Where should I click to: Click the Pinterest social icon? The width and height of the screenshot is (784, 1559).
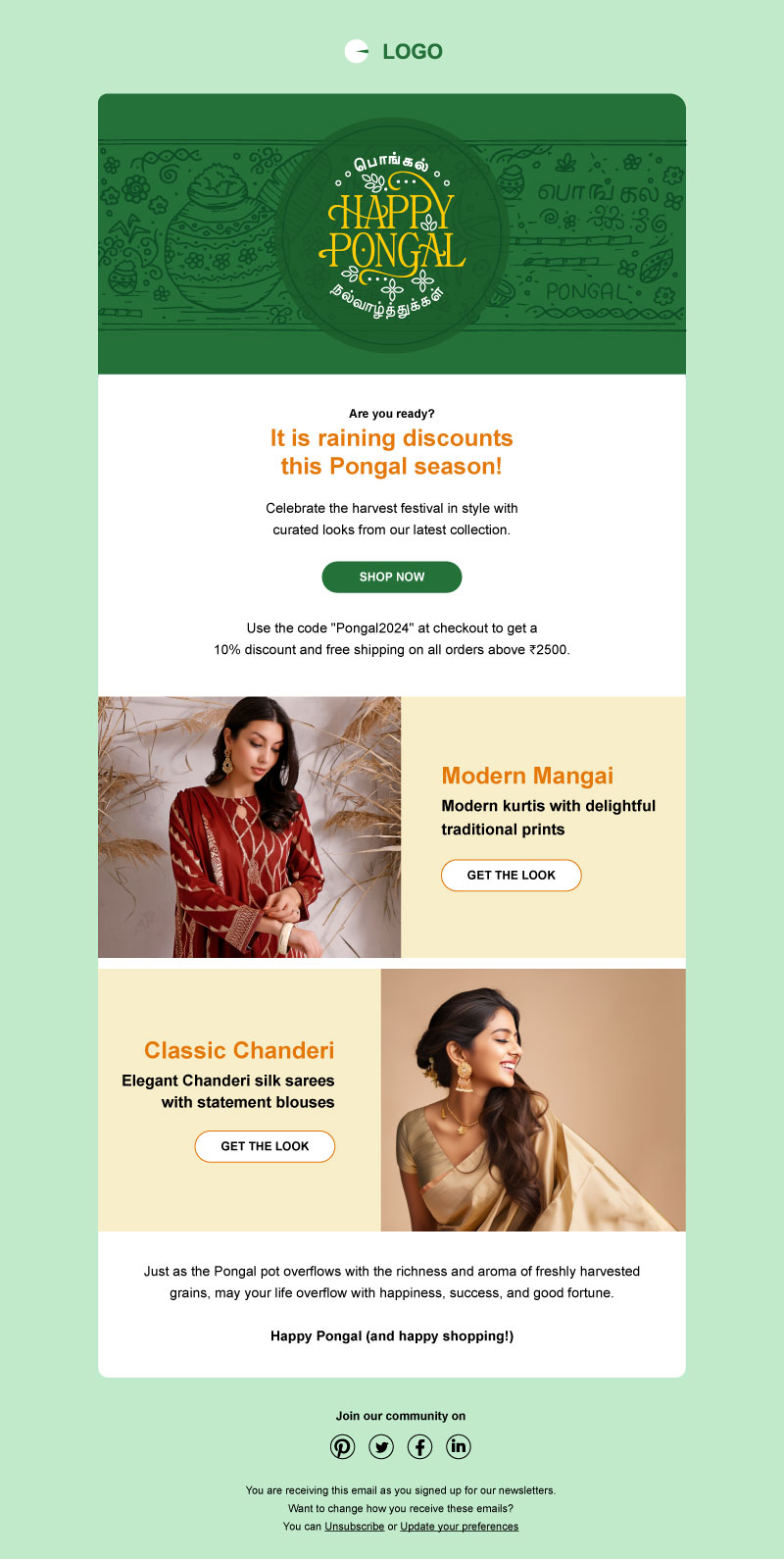pyautogui.click(x=342, y=1446)
